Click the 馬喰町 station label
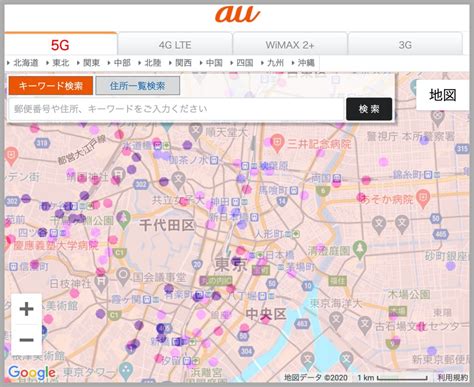This screenshot has width=474, height=387. (273, 190)
